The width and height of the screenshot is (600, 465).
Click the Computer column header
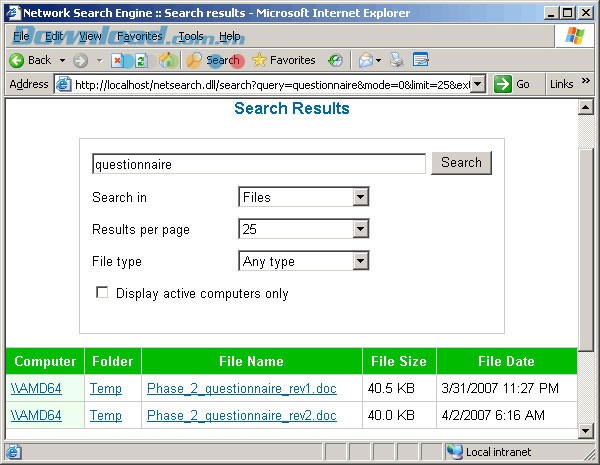(x=45, y=361)
